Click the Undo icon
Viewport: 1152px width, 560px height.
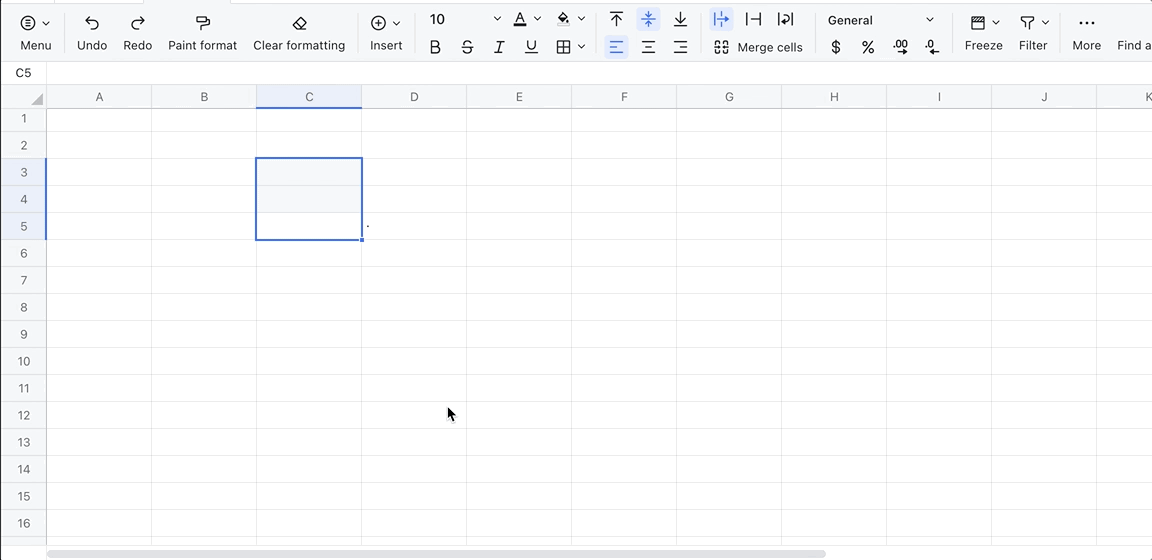point(92,23)
